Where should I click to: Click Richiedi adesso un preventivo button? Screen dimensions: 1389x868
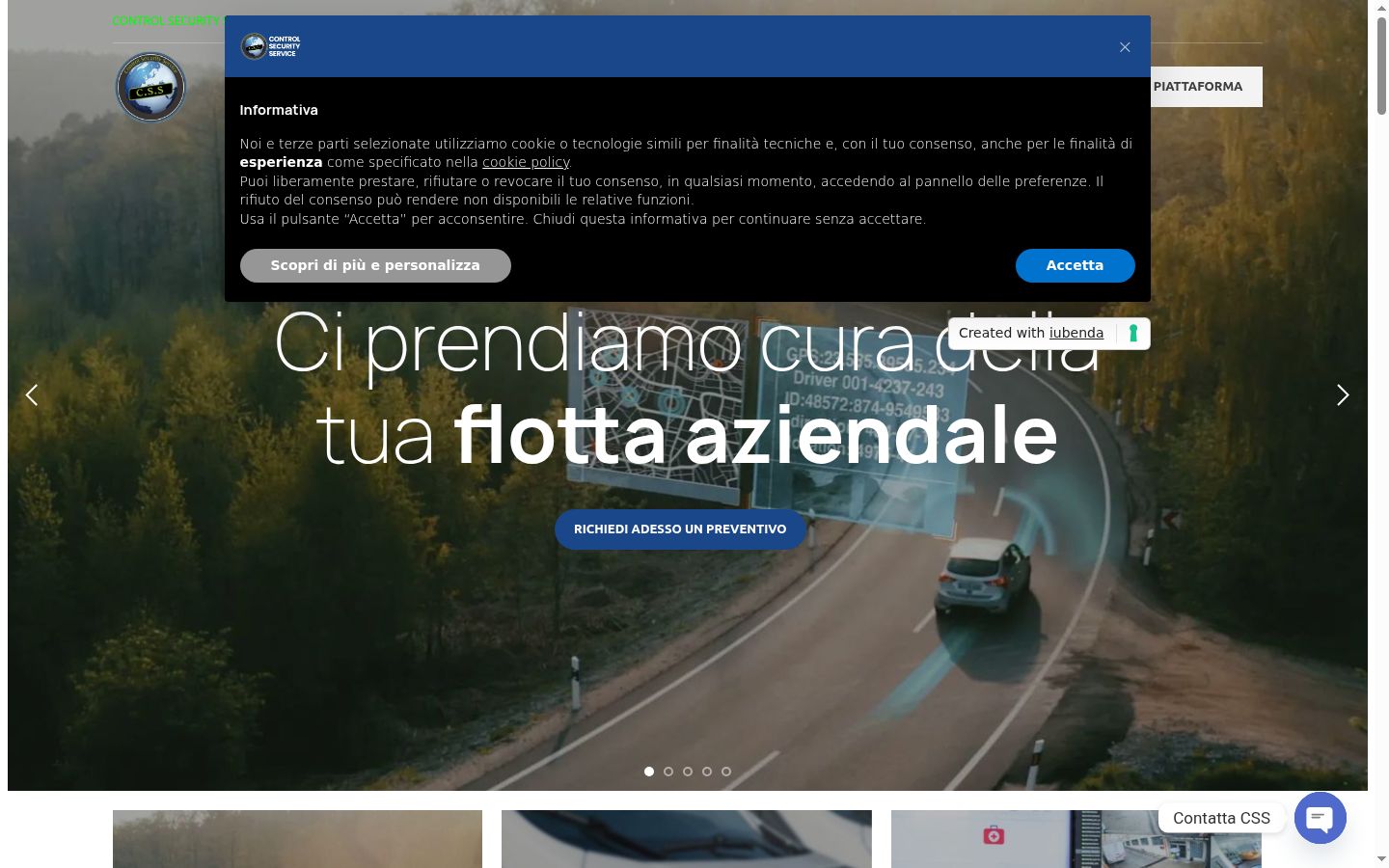click(680, 529)
